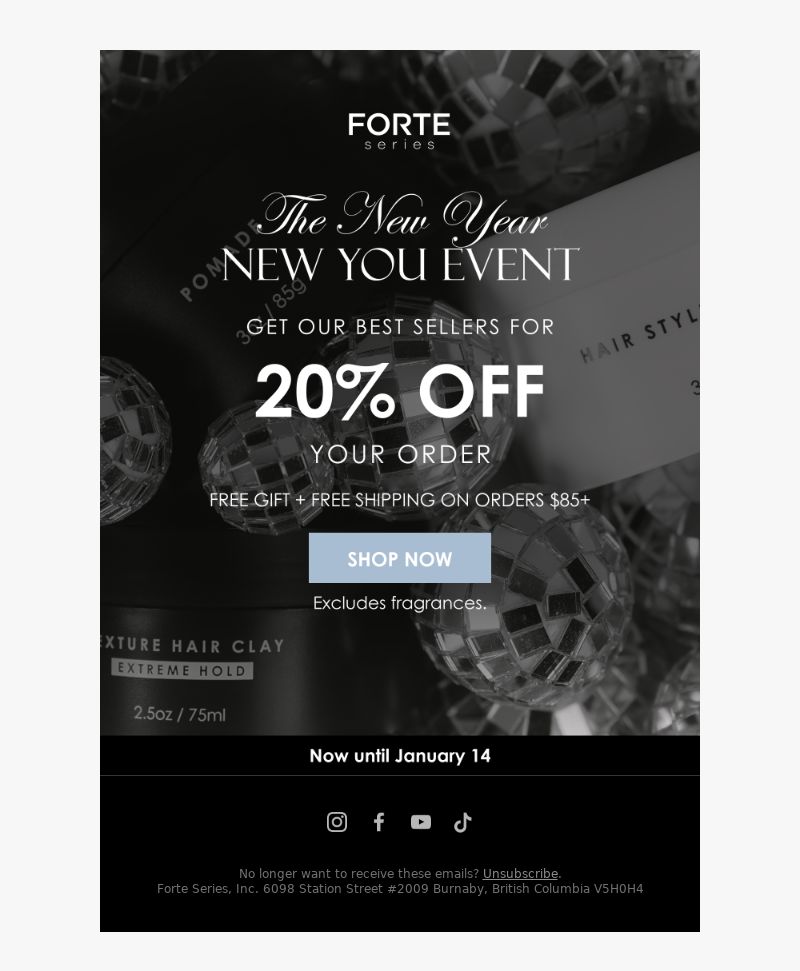Viewport: 800px width, 971px height.
Task: Click the 20% OFF headline
Action: (x=399, y=391)
